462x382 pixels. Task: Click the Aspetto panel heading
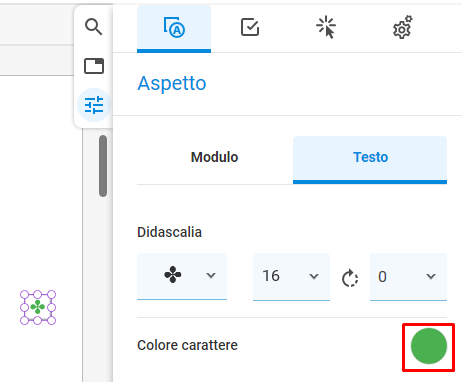(172, 83)
